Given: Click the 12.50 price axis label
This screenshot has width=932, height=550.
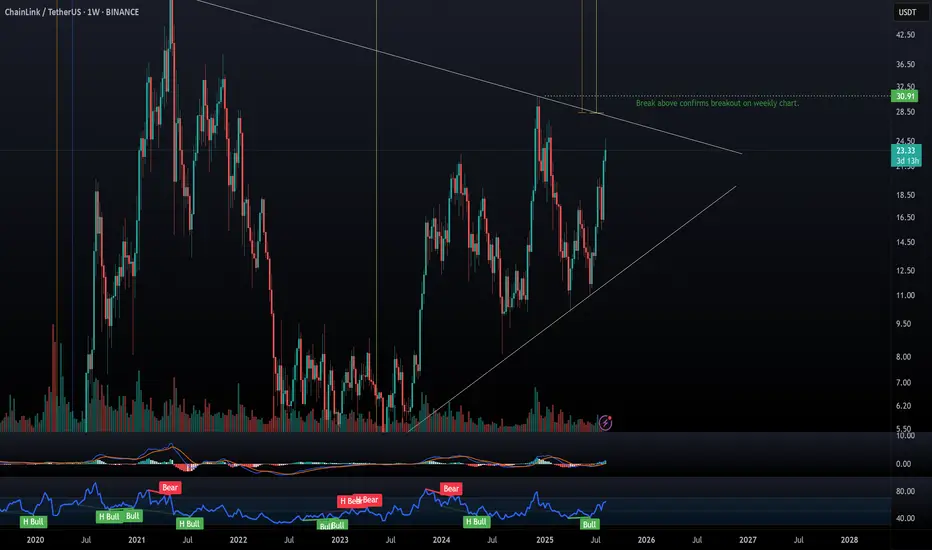Looking at the screenshot, I should point(905,271).
